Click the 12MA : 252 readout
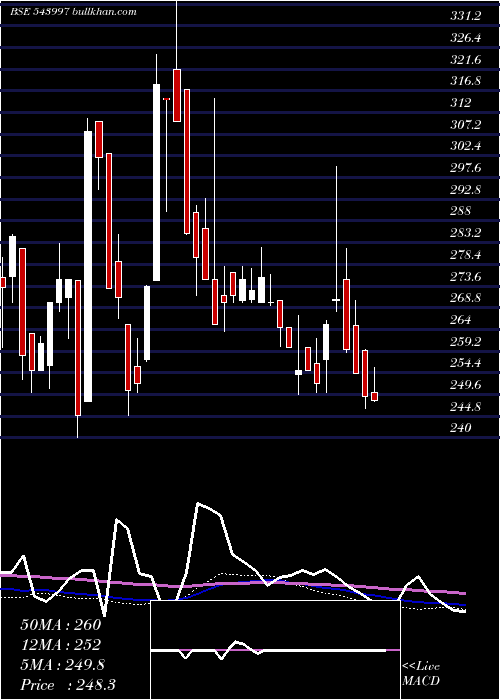The height and width of the screenshot is (700, 500). [60, 645]
